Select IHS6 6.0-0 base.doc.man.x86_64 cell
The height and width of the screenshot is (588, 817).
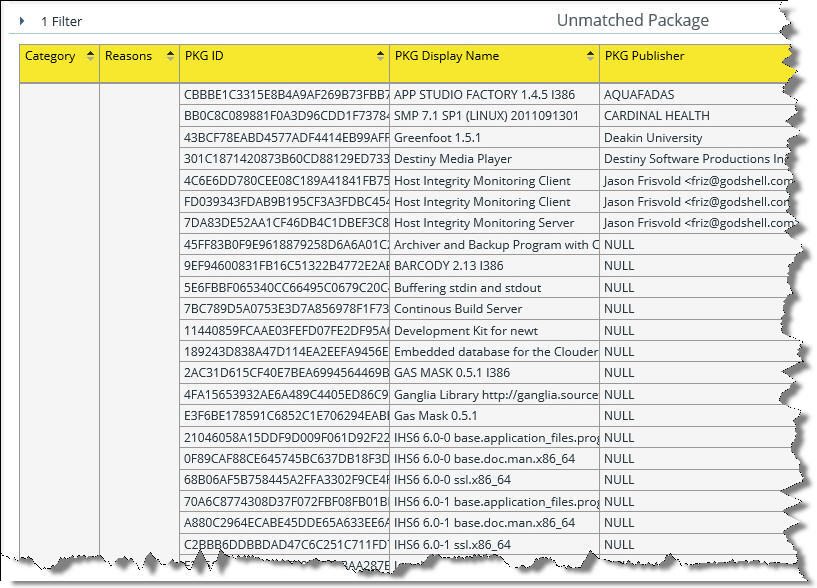(x=494, y=459)
